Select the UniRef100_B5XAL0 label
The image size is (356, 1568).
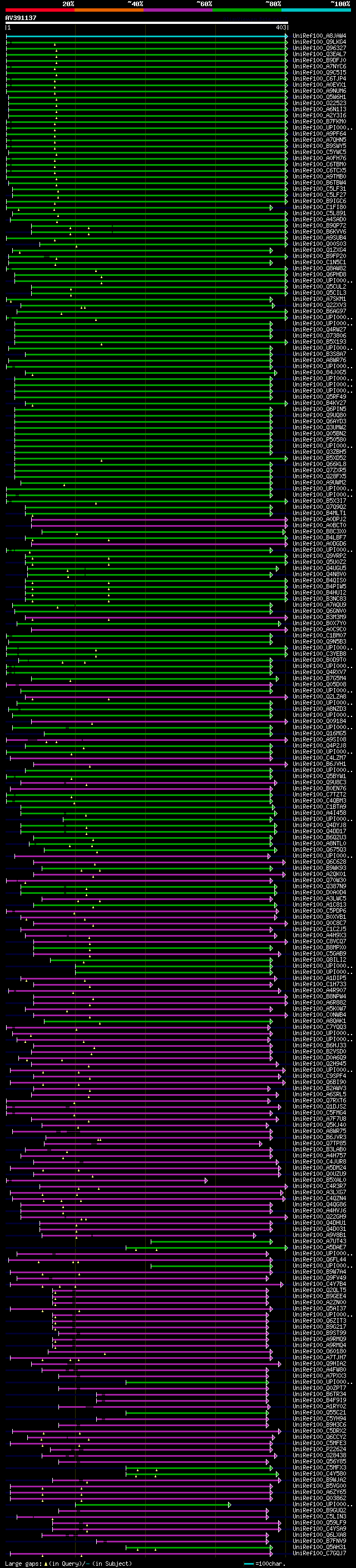pyautogui.click(x=319, y=1180)
